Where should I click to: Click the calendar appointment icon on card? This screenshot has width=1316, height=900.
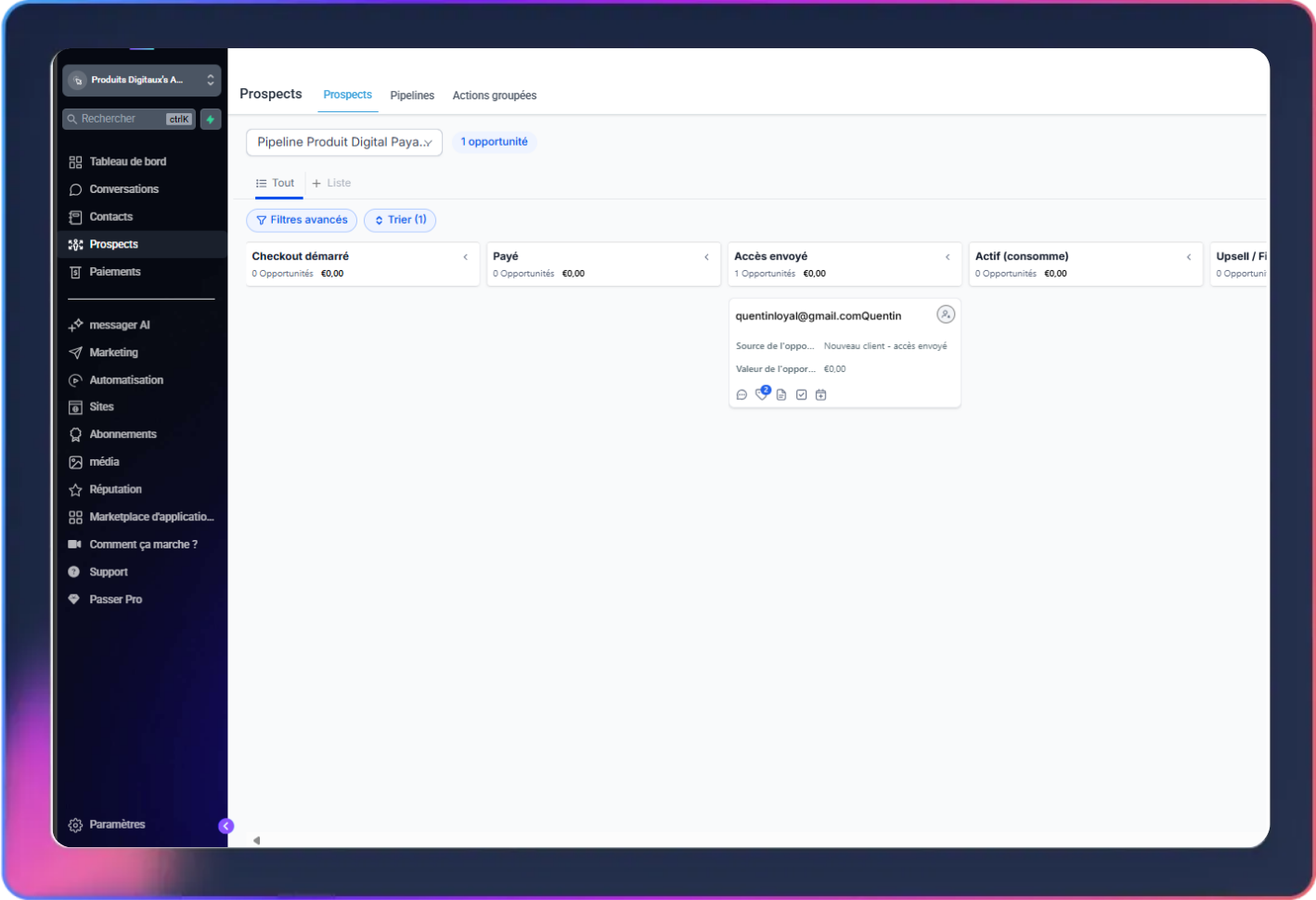[x=820, y=395]
